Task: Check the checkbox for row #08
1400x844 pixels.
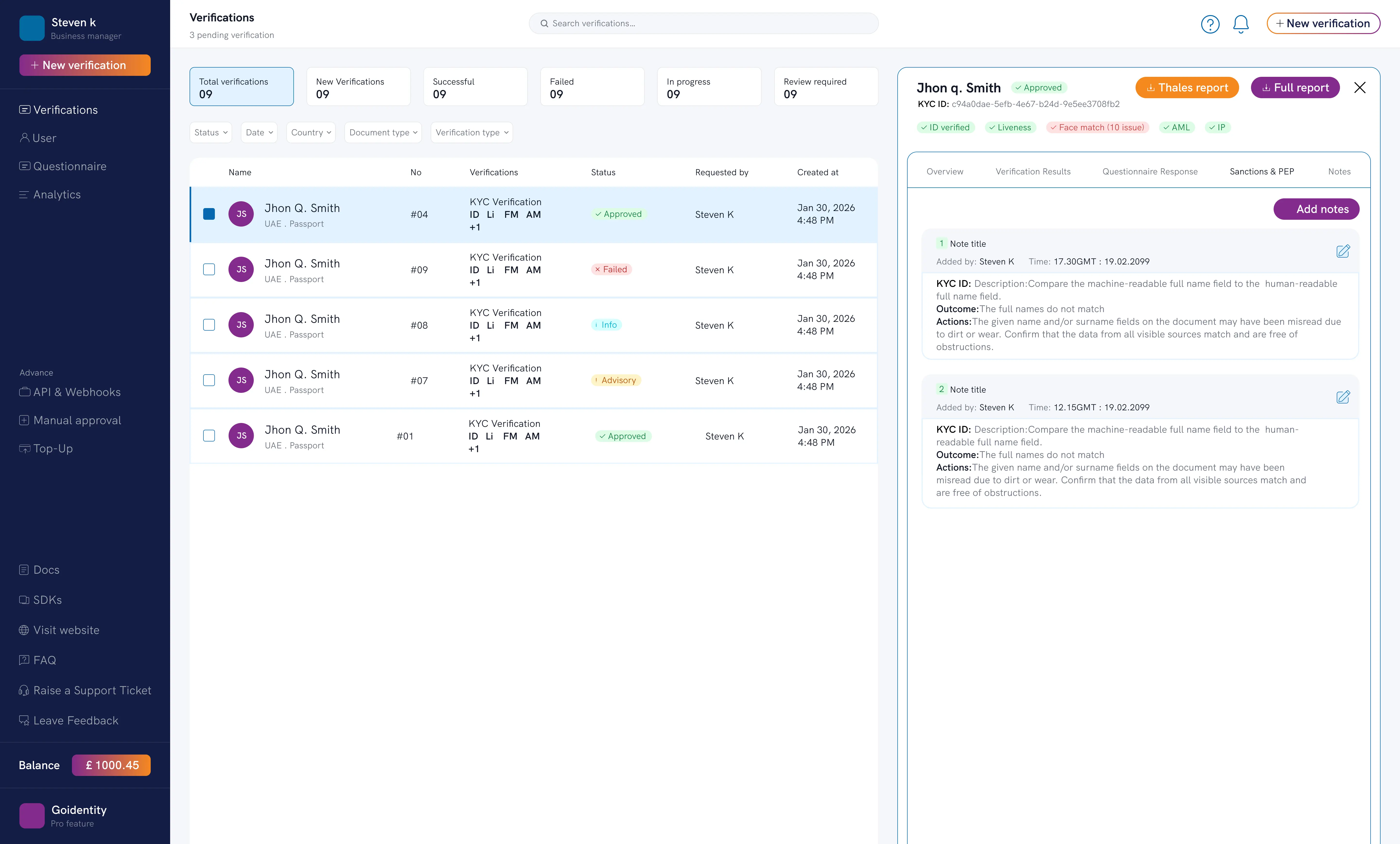Action: click(x=209, y=325)
